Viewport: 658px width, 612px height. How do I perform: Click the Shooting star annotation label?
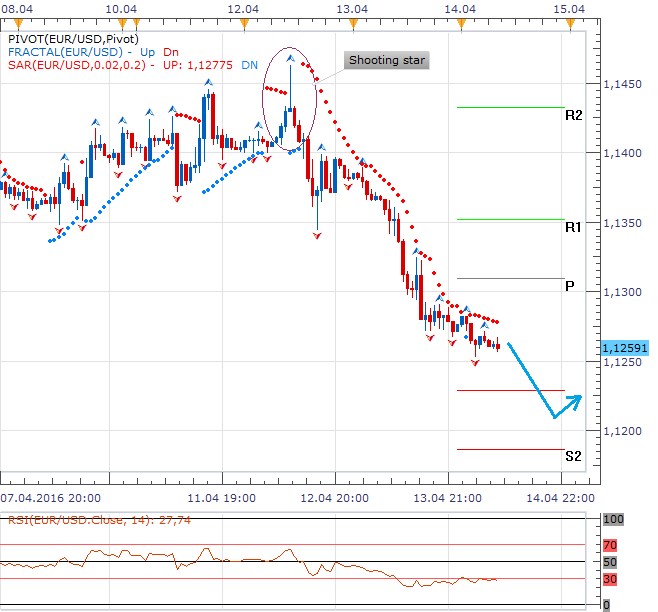pos(388,61)
